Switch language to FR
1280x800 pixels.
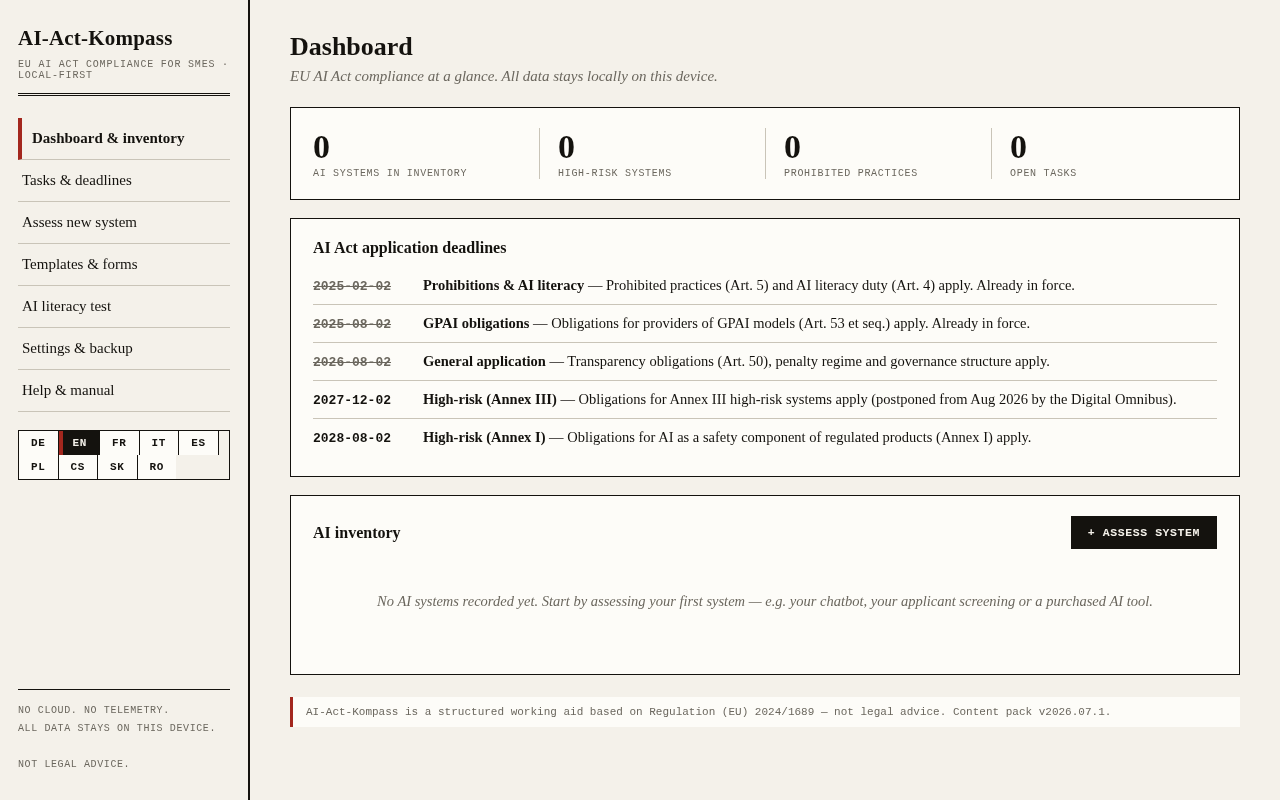coord(119,443)
